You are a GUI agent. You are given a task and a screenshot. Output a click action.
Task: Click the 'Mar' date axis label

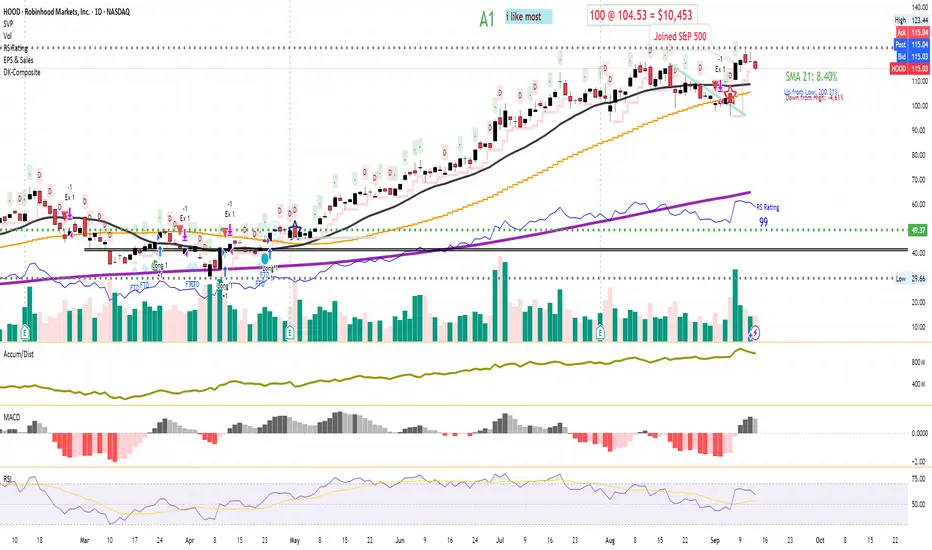tap(84, 540)
